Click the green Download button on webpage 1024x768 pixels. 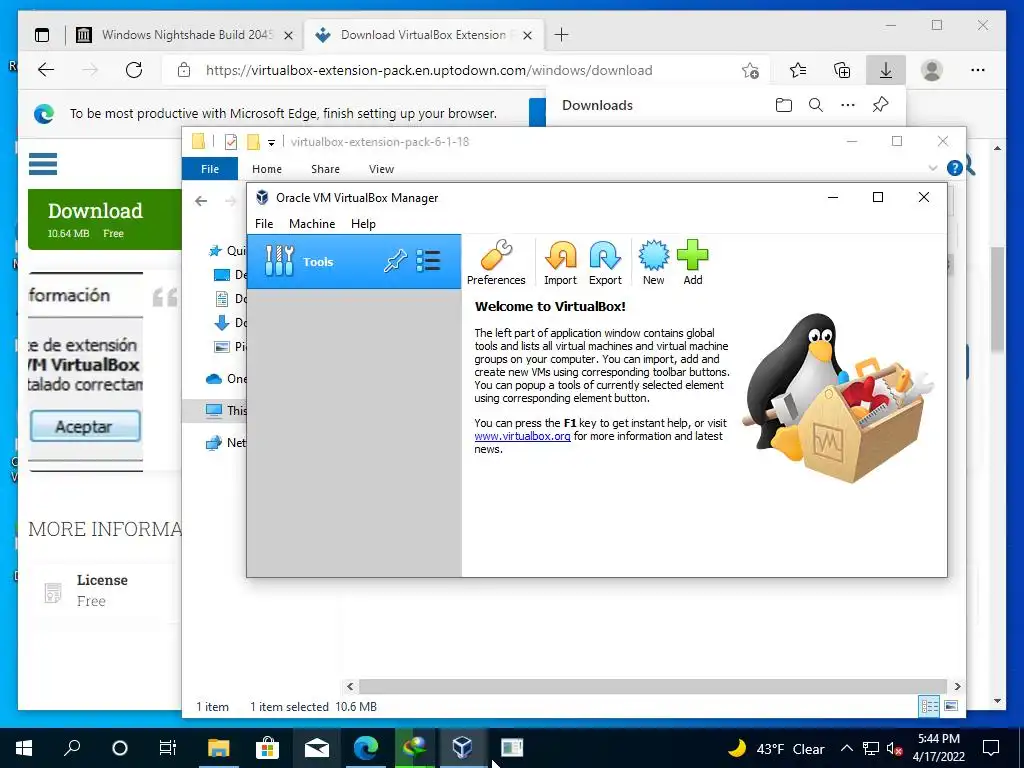point(104,219)
